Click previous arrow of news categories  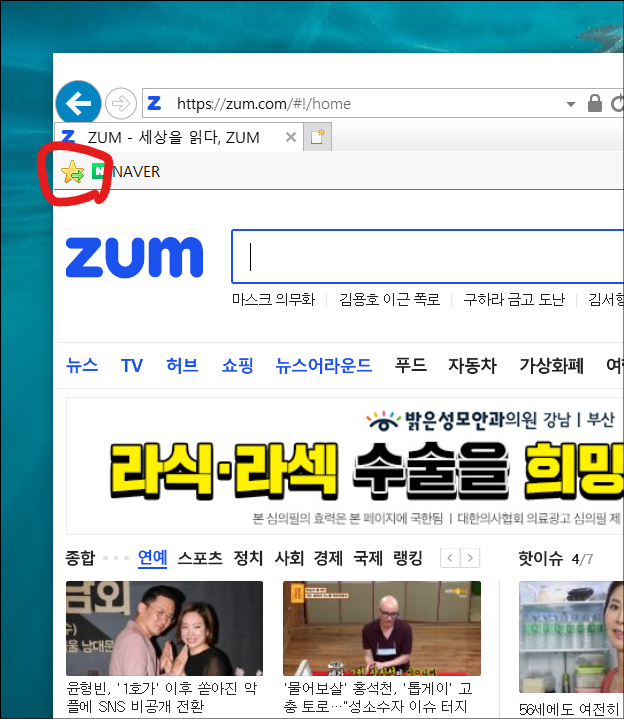click(450, 558)
